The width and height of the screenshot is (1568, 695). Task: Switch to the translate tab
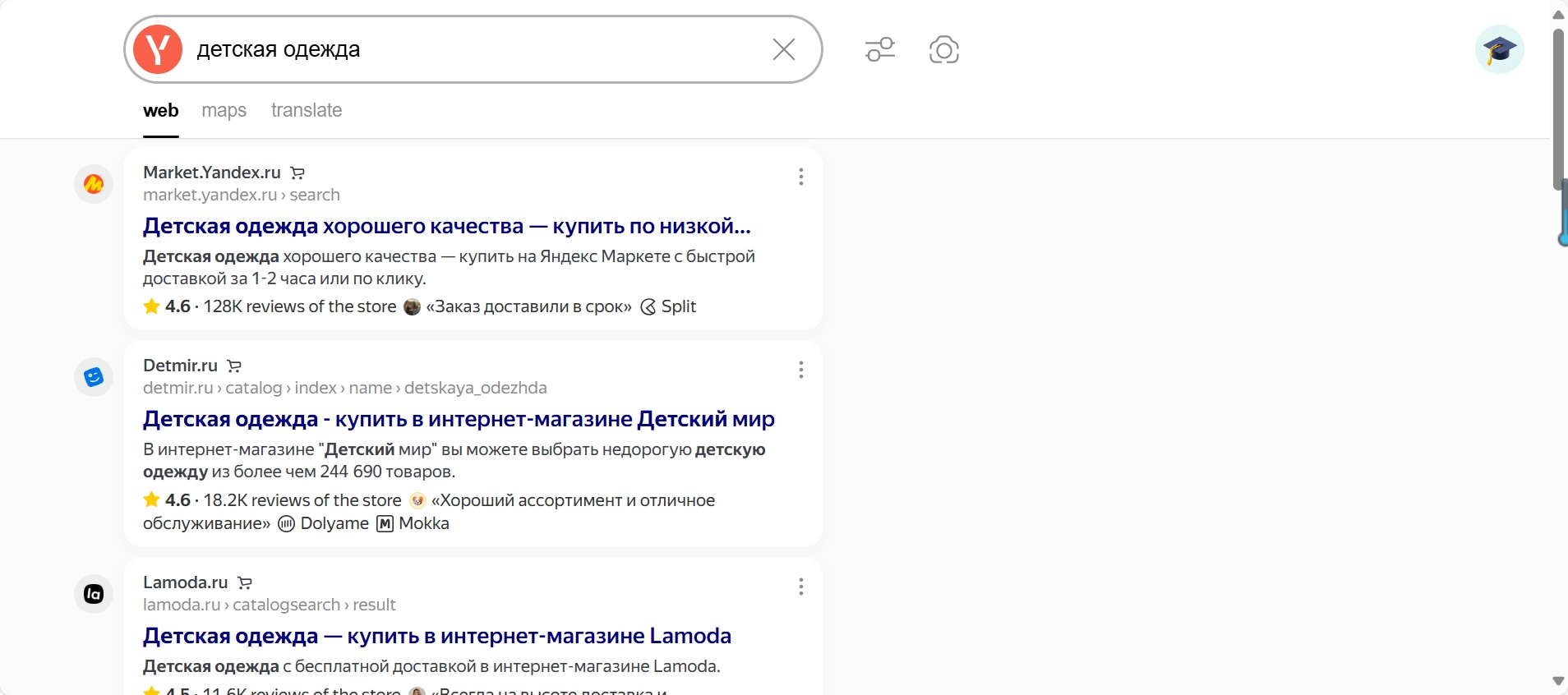(307, 110)
